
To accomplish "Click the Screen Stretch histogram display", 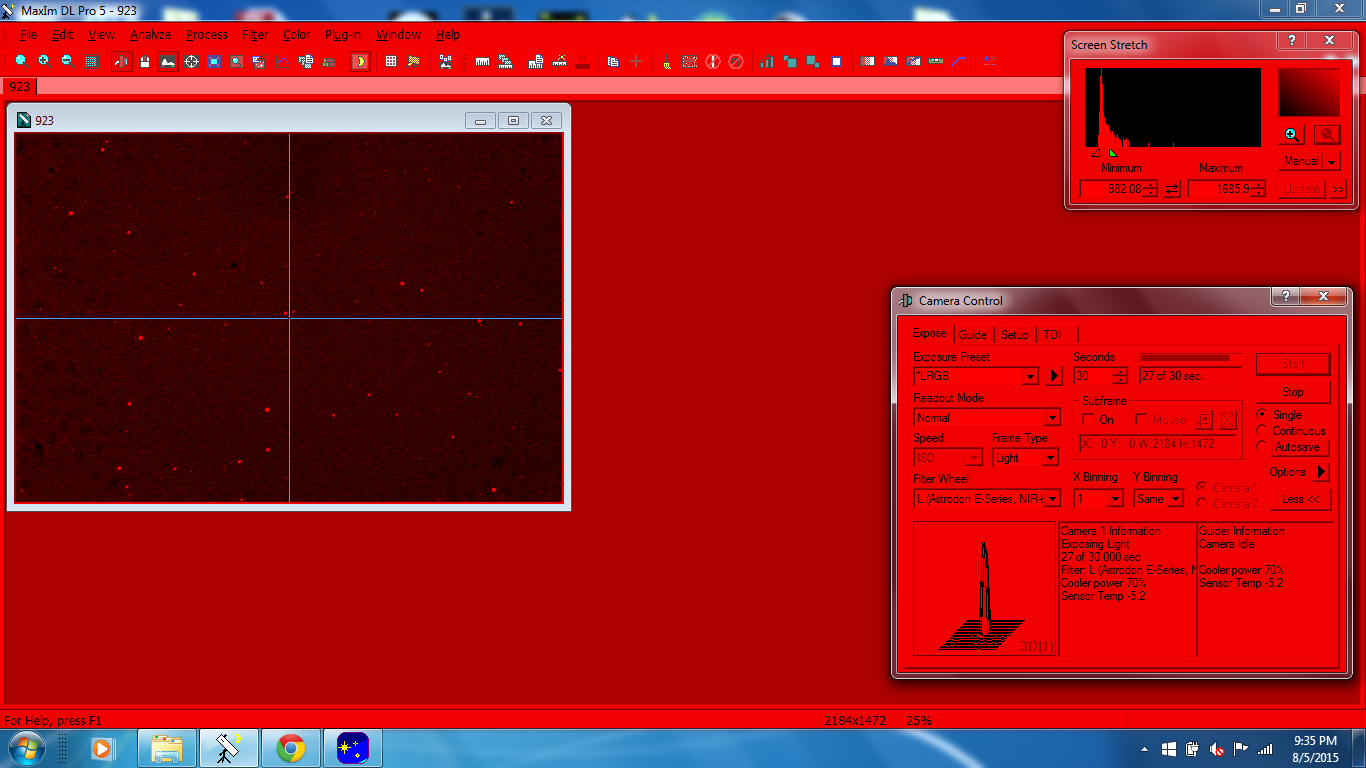I will pos(1173,108).
